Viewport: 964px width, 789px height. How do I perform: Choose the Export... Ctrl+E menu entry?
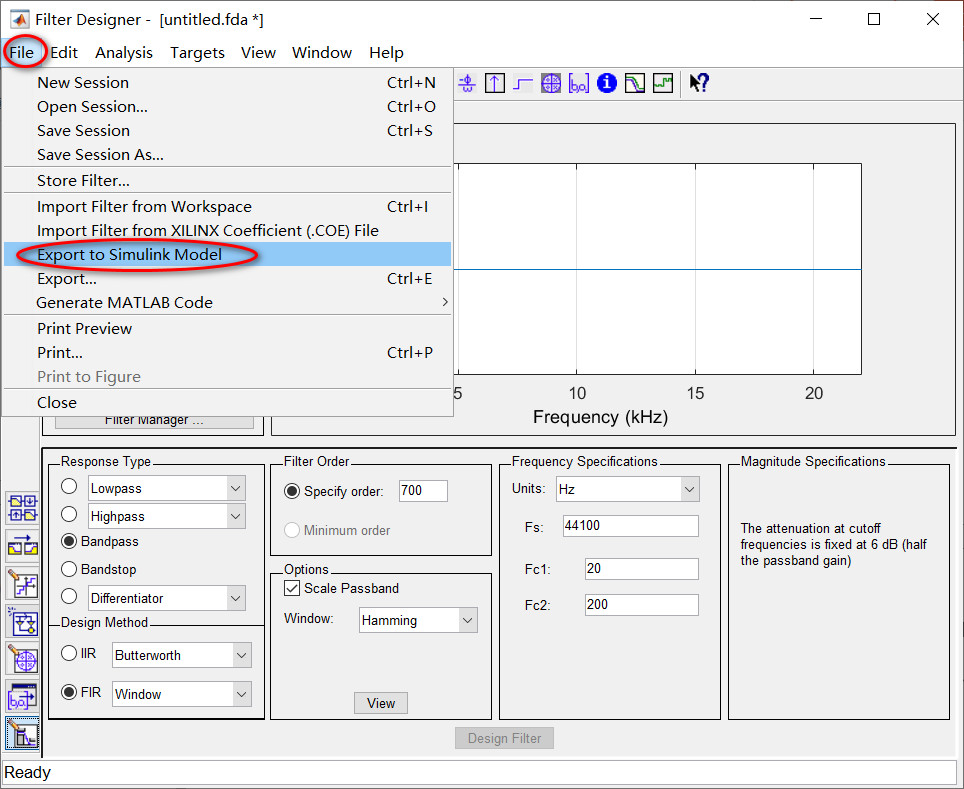(227, 279)
